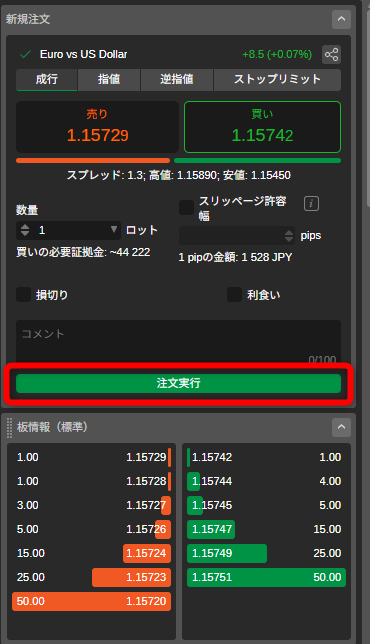370x644 pixels.
Task: Focus the 数量 quantity input field
Action: click(69, 230)
